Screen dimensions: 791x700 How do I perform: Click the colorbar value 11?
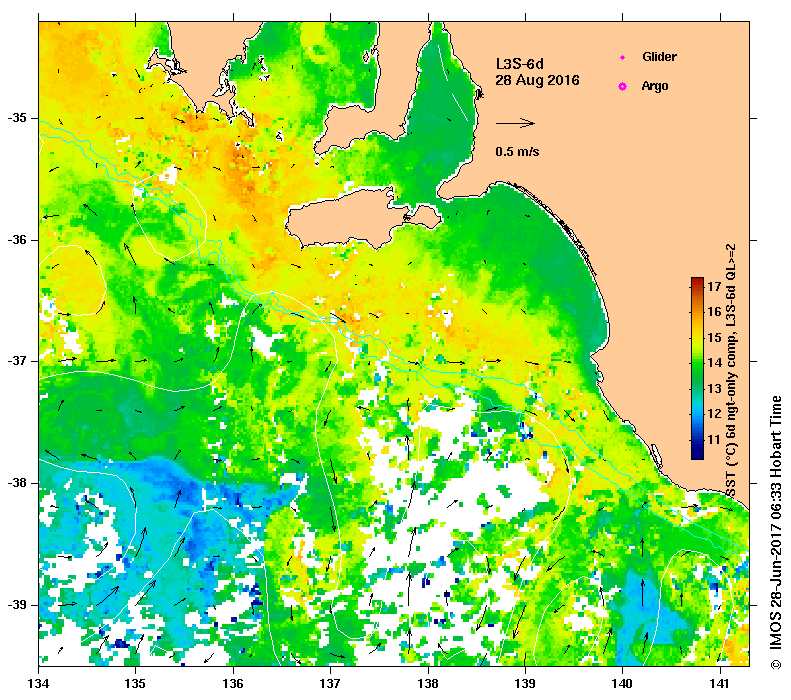coord(714,439)
